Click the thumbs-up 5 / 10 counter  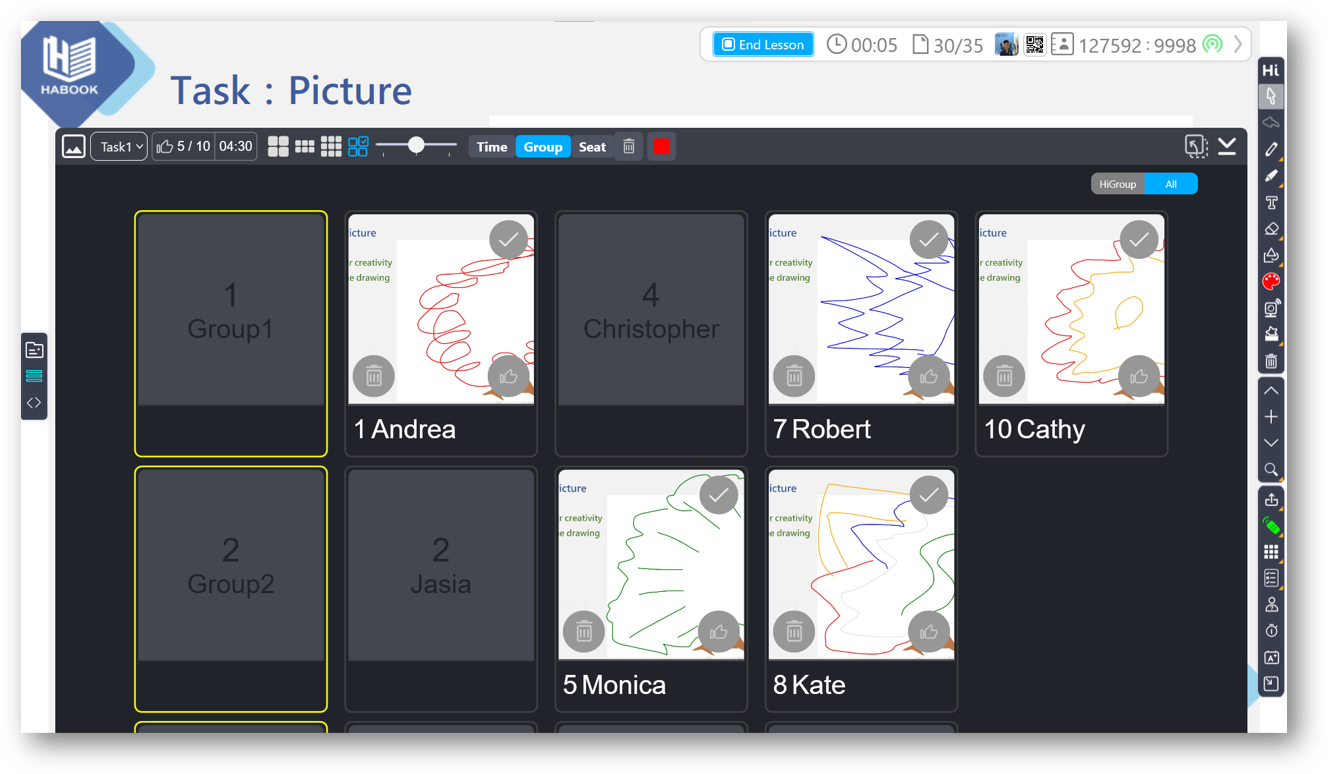point(184,147)
